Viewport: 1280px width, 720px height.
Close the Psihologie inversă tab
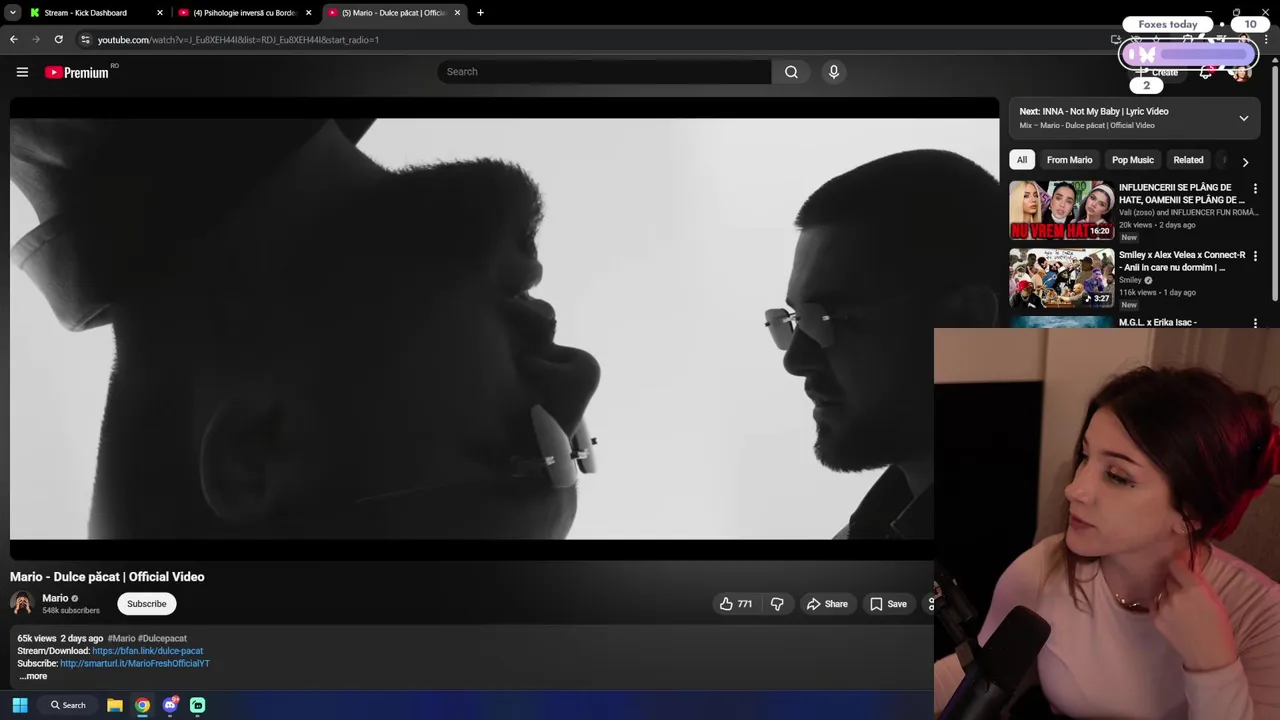pos(308,13)
